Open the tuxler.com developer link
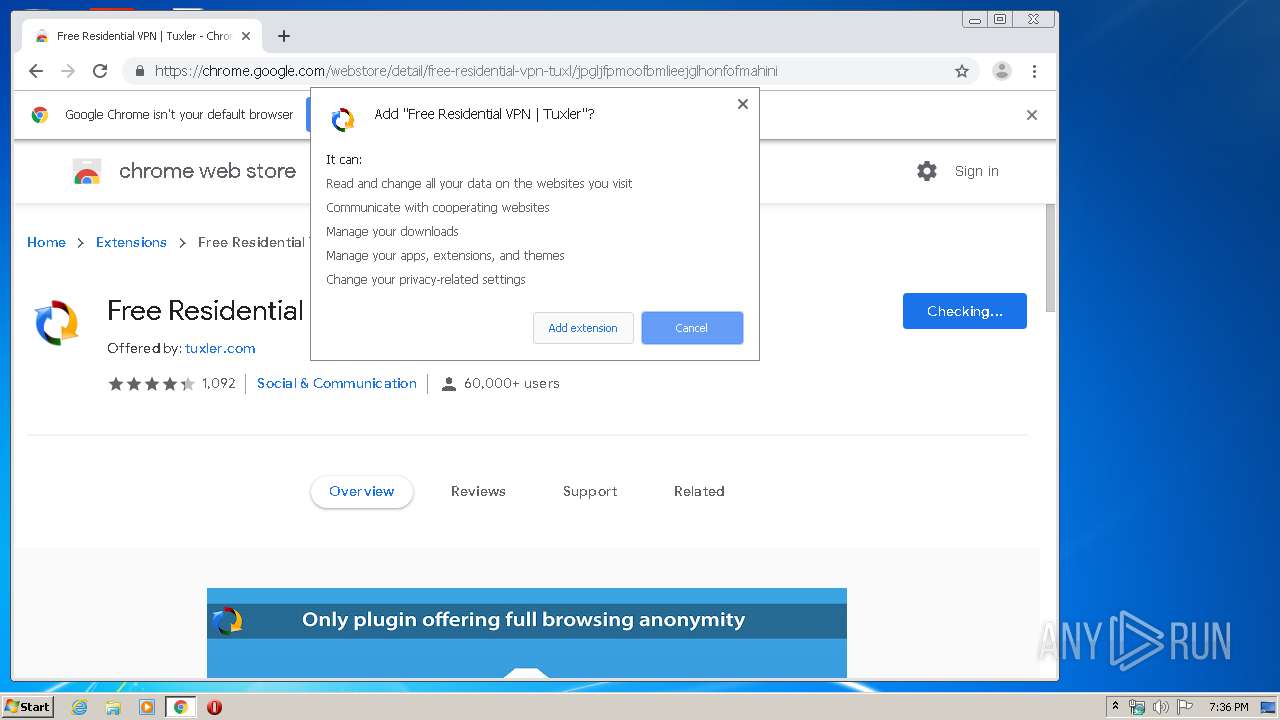The height and width of the screenshot is (720, 1280). click(x=220, y=348)
